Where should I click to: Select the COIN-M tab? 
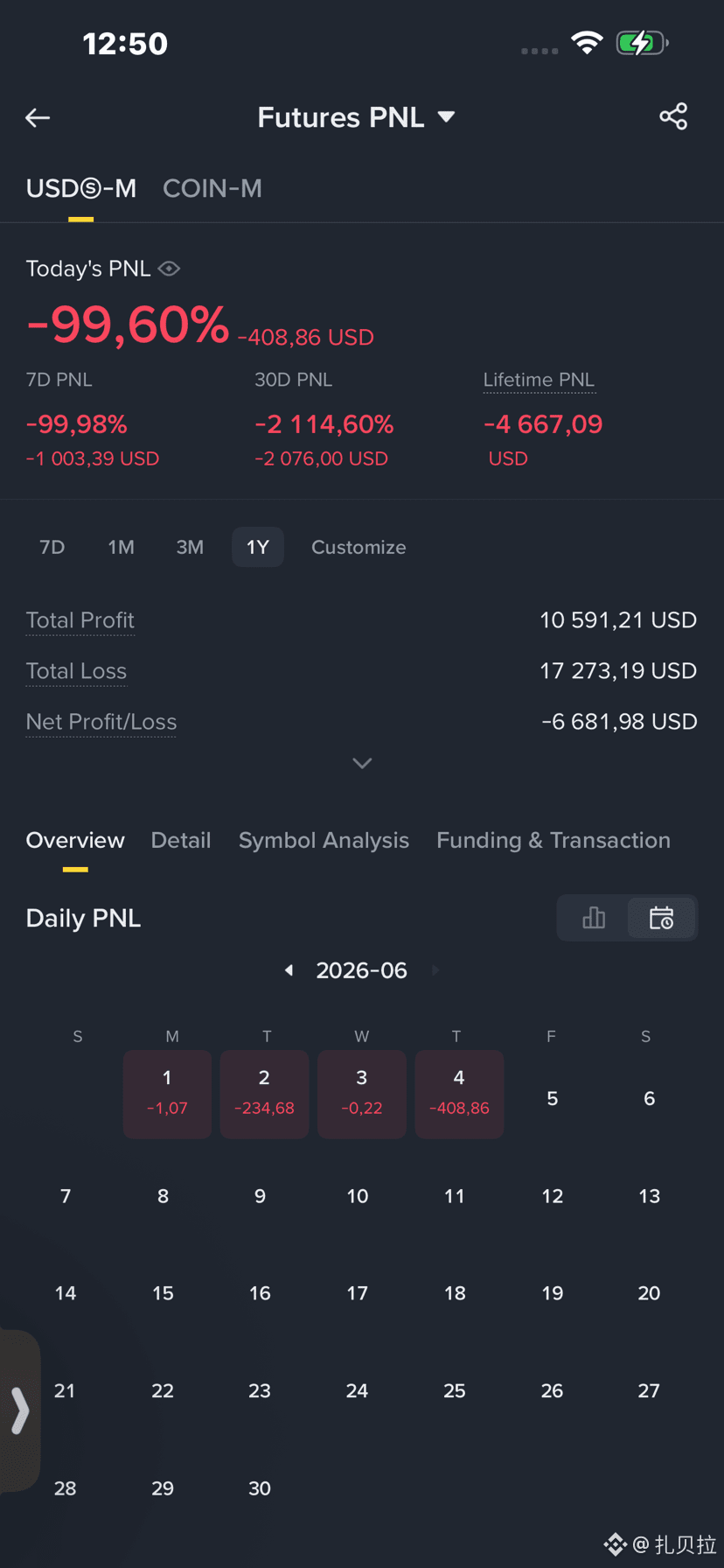(212, 188)
